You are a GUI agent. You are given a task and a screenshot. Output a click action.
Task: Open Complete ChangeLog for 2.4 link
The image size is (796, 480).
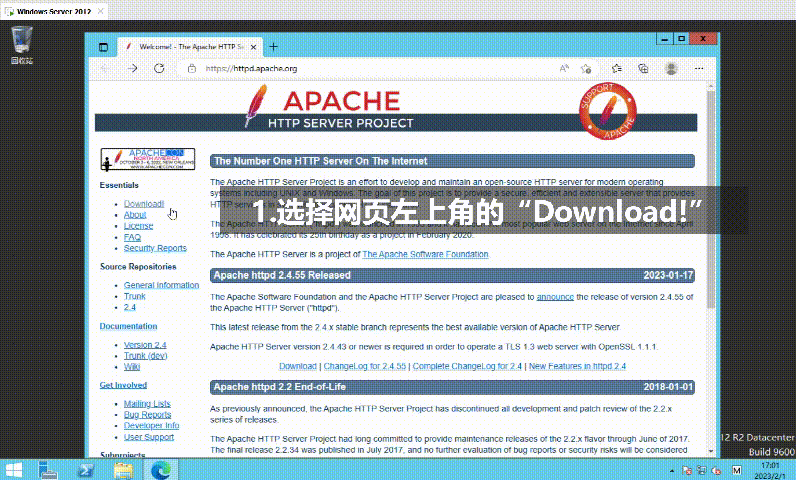tap(467, 366)
